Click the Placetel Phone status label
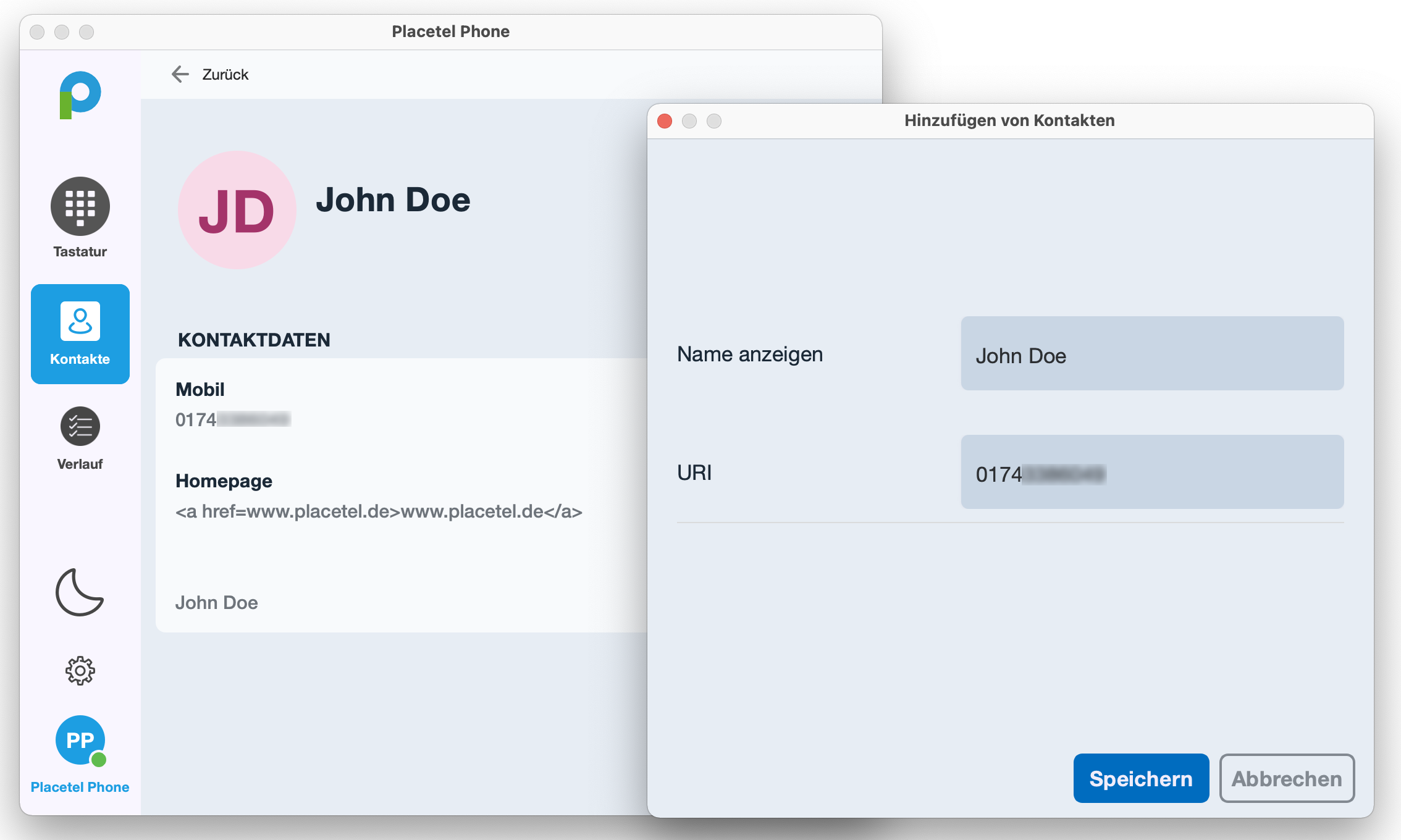Viewport: 1401px width, 840px height. [x=80, y=787]
